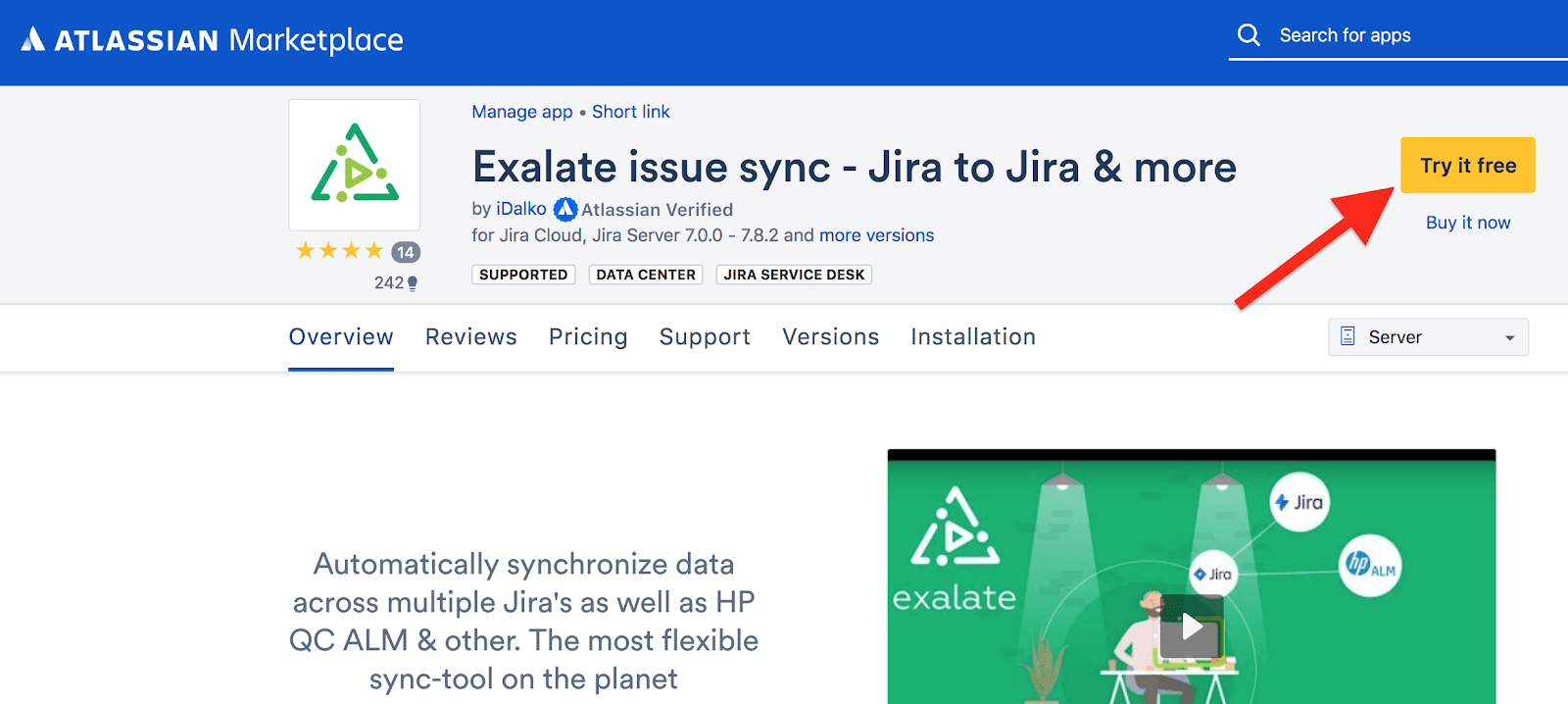The height and width of the screenshot is (704, 1568).
Task: Click the Server document icon
Action: [1348, 336]
